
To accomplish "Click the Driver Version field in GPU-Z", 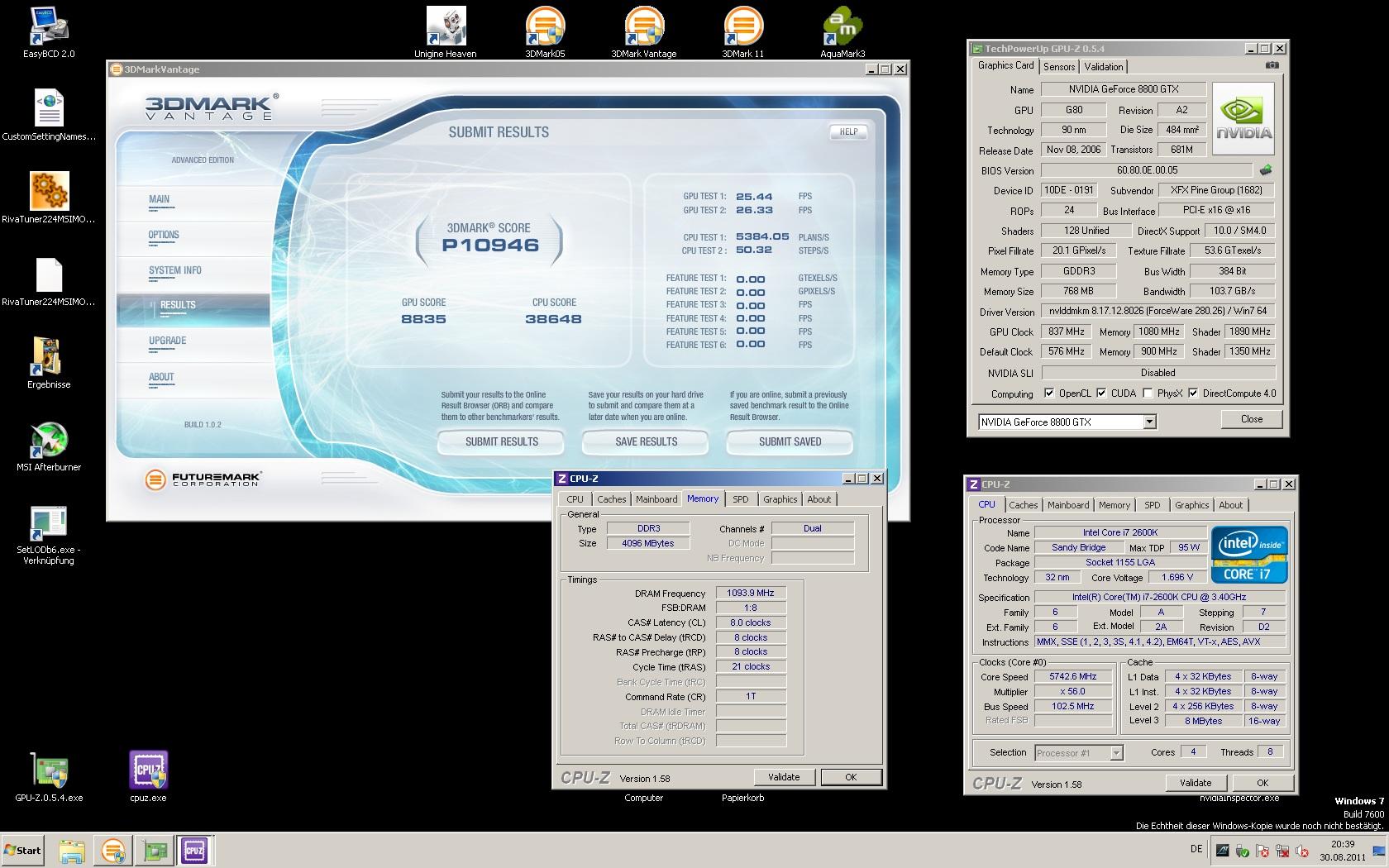I will tap(1158, 311).
